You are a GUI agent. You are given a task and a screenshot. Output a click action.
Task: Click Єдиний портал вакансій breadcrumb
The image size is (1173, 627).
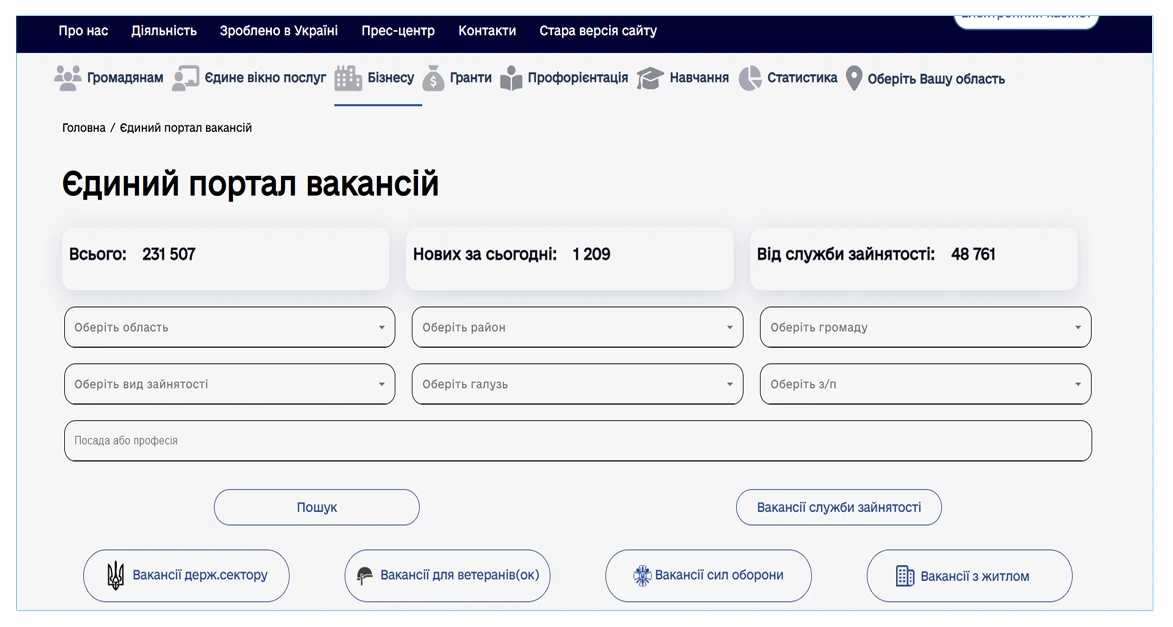click(186, 128)
